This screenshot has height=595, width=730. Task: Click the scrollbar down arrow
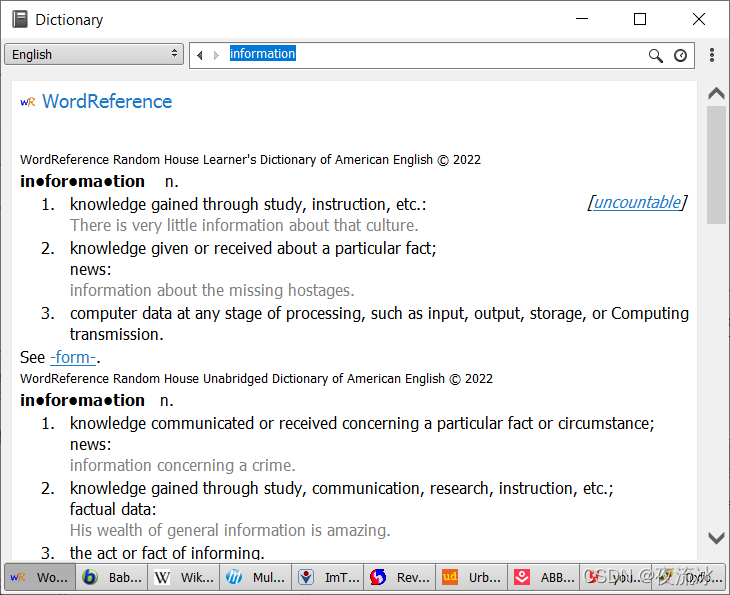click(x=716, y=538)
